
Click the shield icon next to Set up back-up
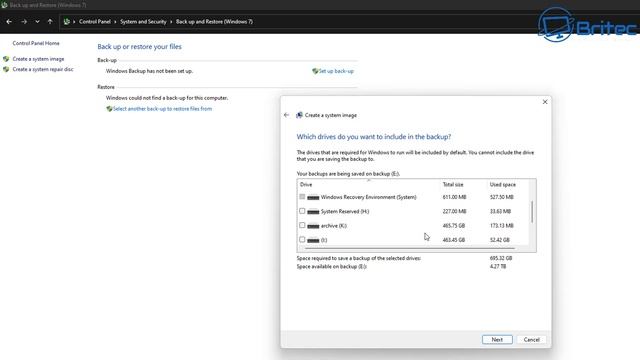pyautogui.click(x=315, y=71)
